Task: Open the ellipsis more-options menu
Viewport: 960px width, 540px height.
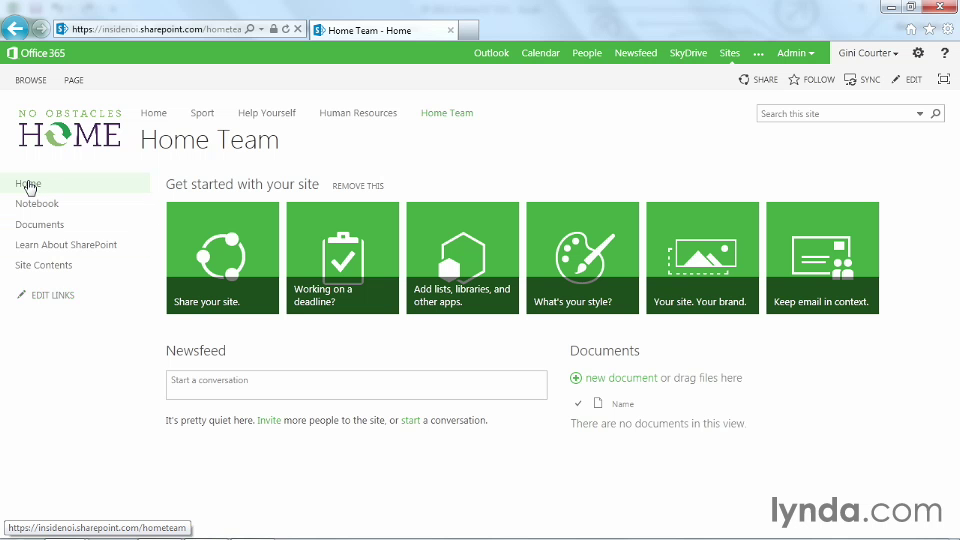Action: click(x=759, y=54)
